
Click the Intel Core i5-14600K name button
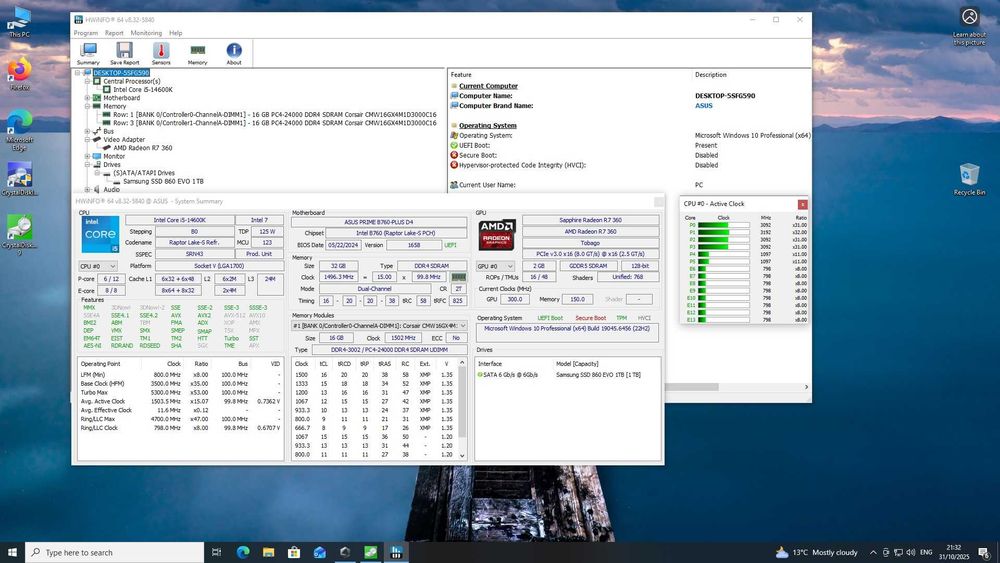click(x=179, y=220)
